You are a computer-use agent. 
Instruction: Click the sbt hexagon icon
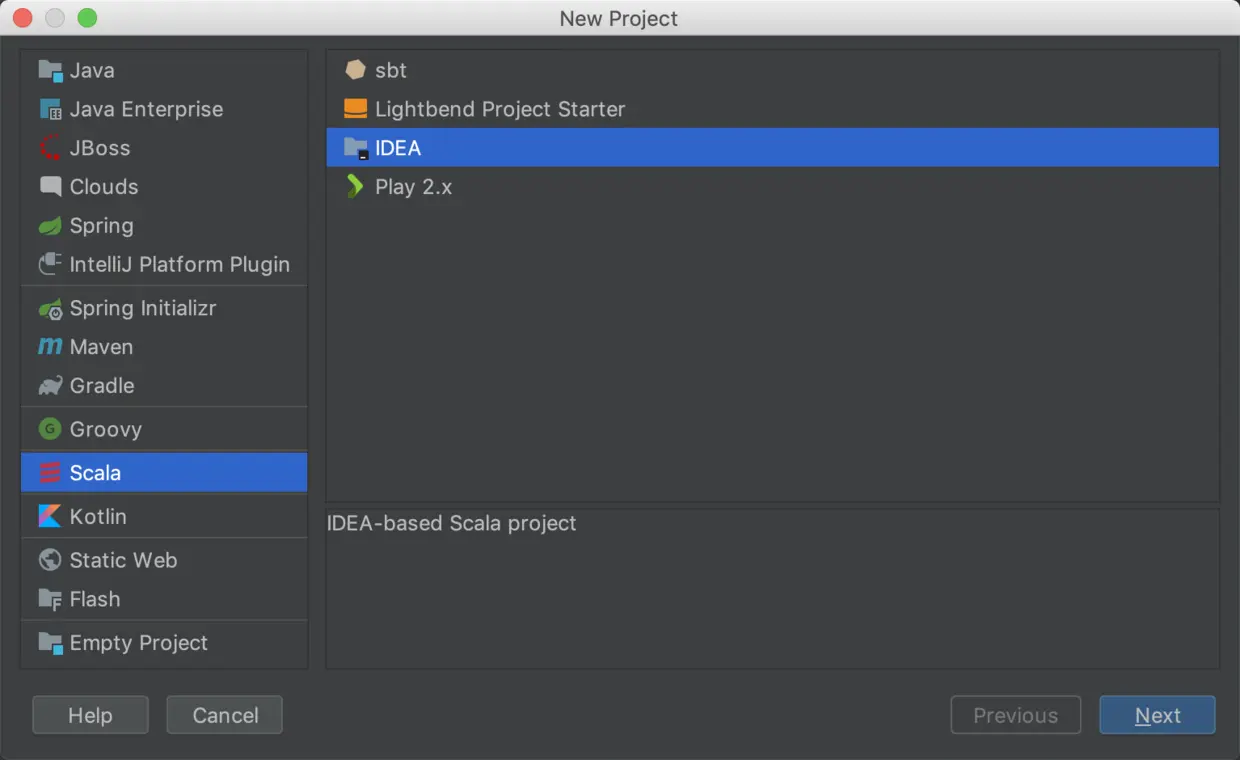pos(355,70)
